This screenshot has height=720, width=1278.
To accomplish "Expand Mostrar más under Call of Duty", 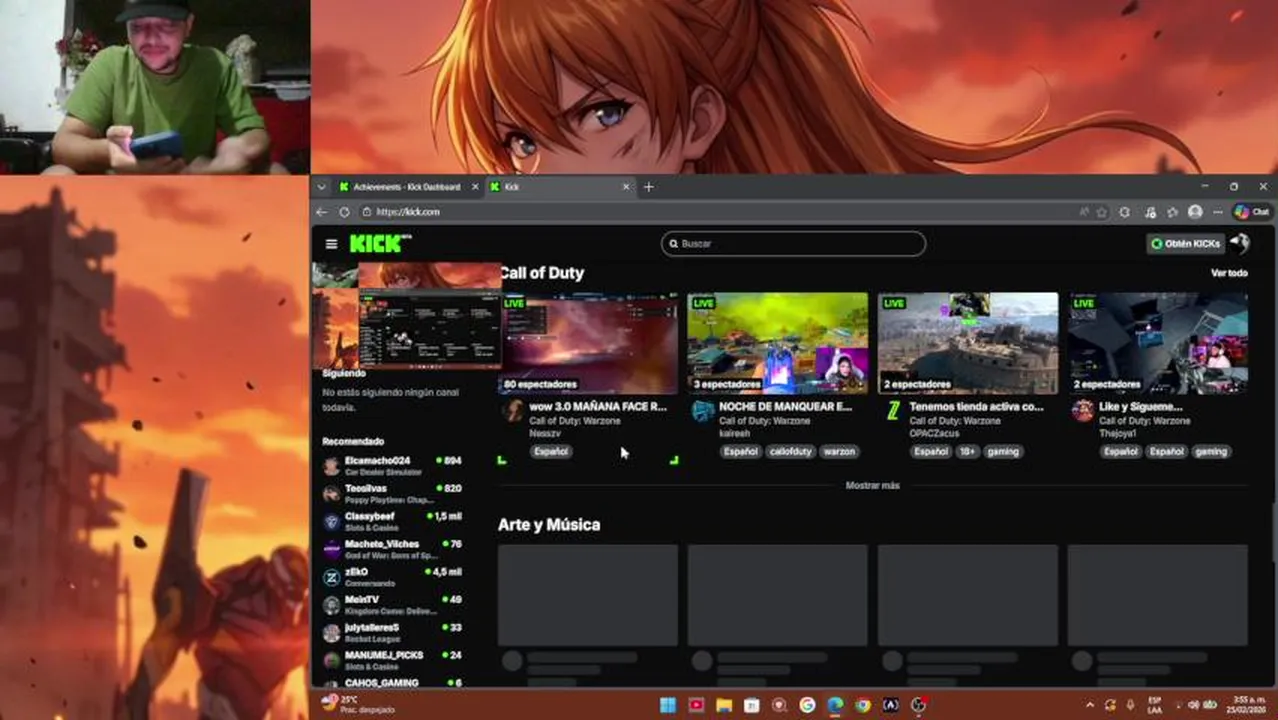I will coord(873,485).
